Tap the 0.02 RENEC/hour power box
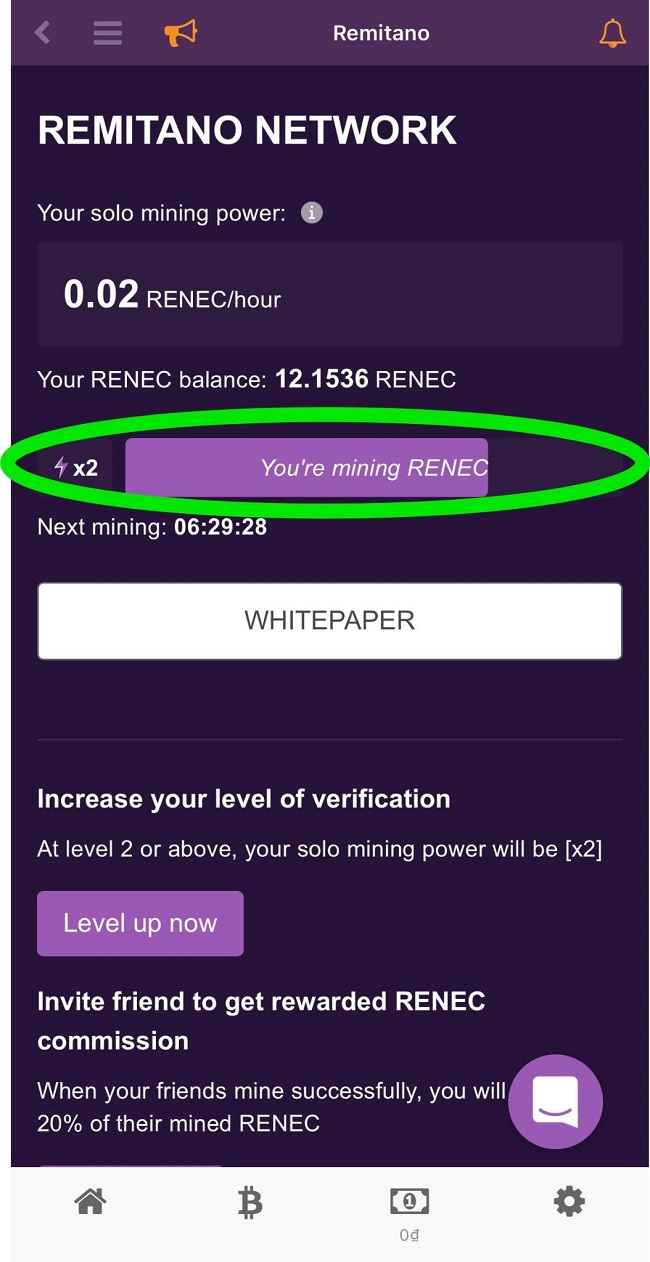Screen dimensions: 650x1262 pyautogui.click(x=330, y=294)
